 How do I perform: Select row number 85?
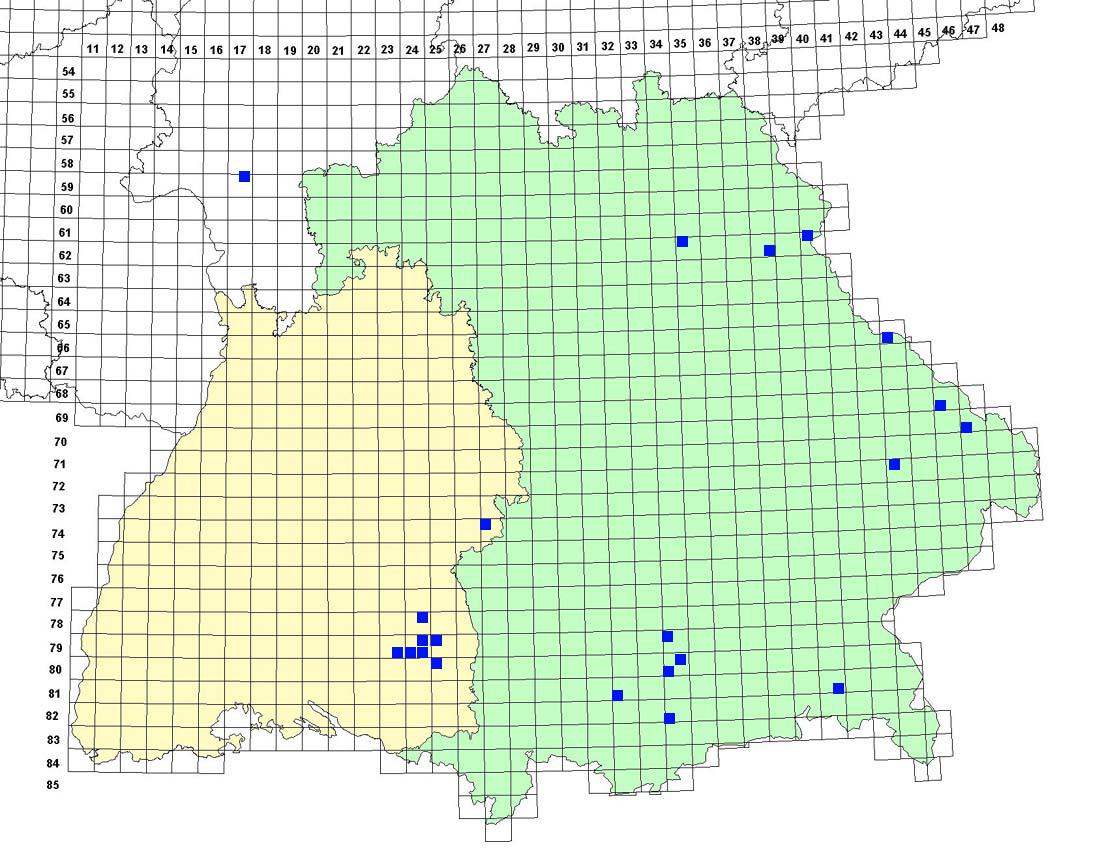point(53,785)
